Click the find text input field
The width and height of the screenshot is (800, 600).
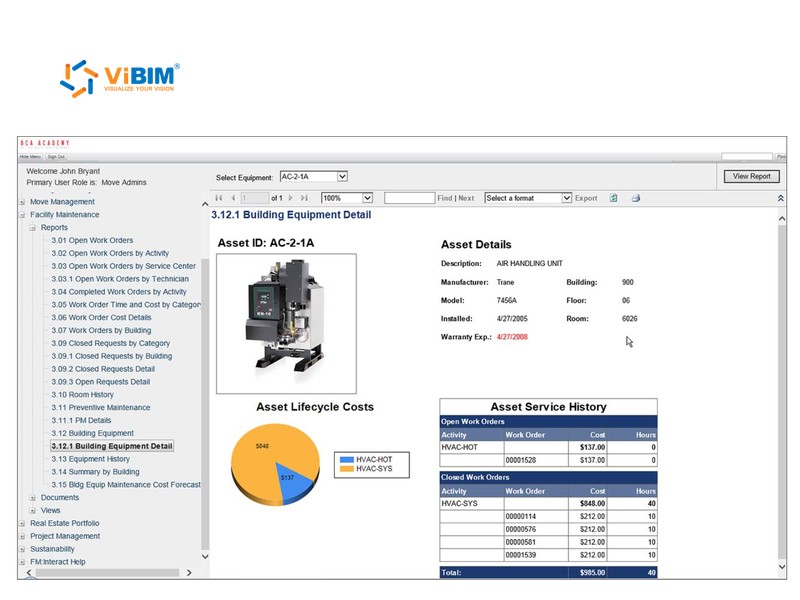(x=409, y=198)
